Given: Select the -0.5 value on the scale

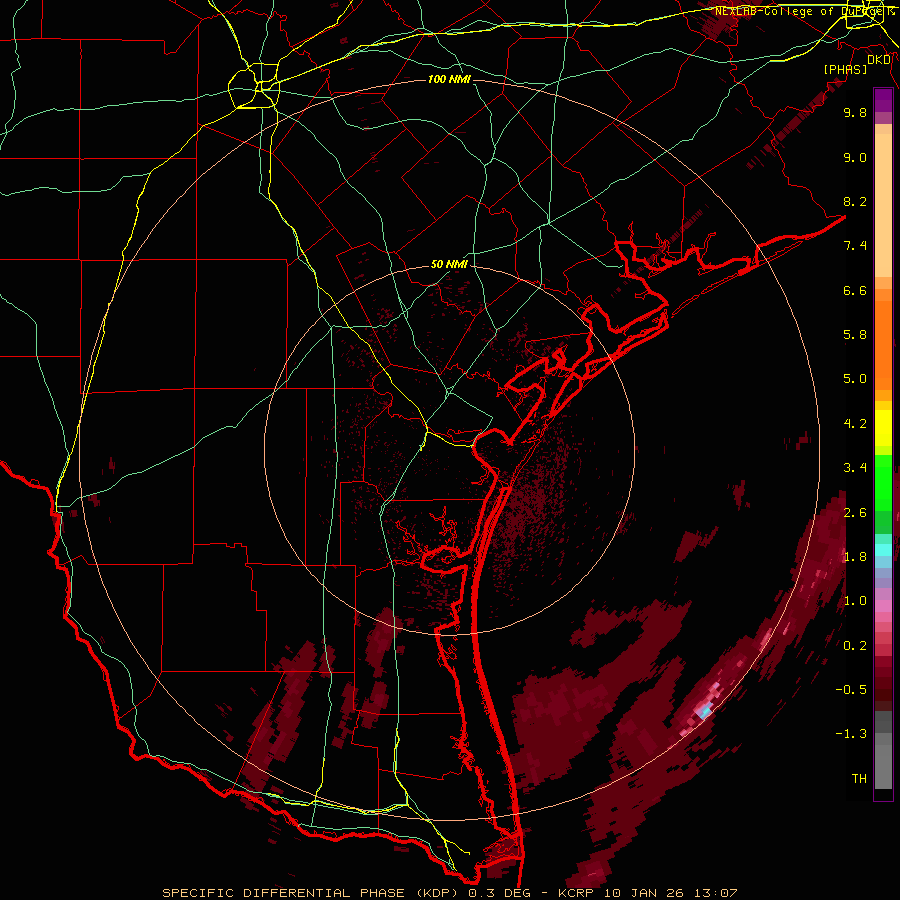Looking at the screenshot, I should [x=851, y=690].
